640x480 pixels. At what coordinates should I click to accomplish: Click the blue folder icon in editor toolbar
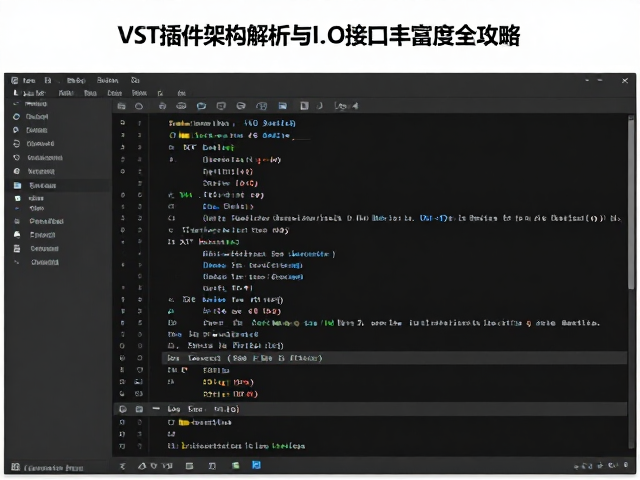(201, 106)
